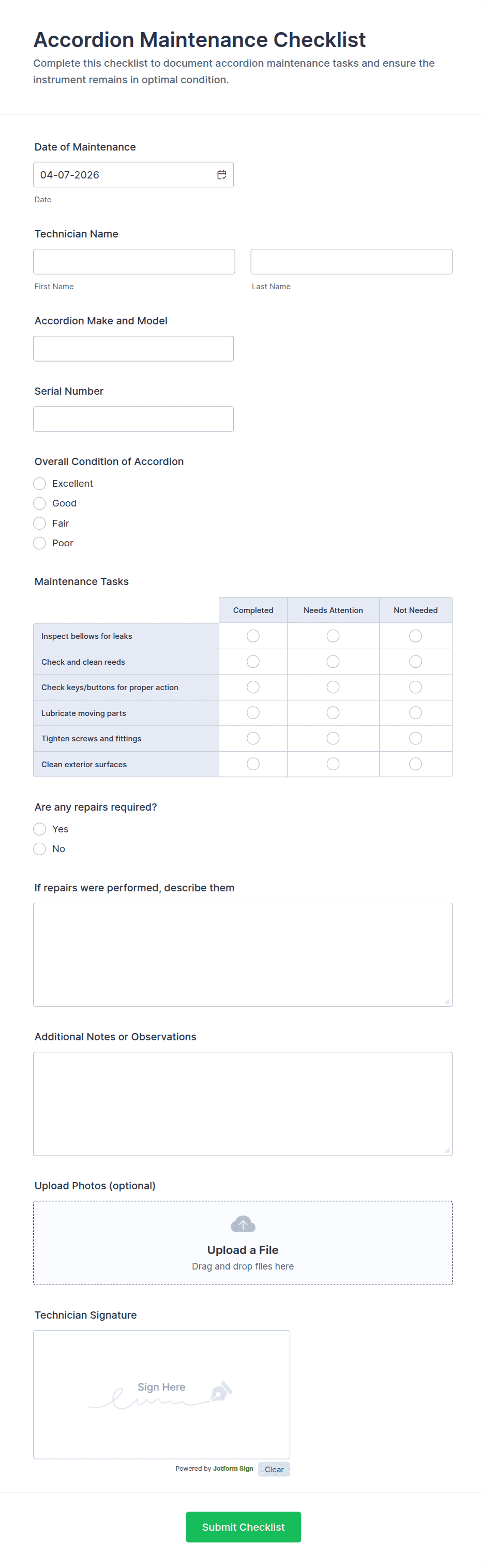Clear the technician signature

[274, 1469]
